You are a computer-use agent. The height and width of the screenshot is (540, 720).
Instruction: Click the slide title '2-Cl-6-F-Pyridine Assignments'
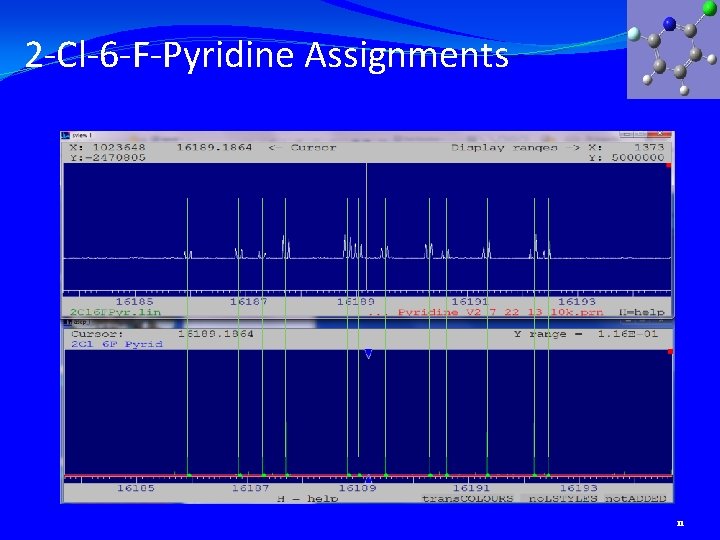coord(267,54)
